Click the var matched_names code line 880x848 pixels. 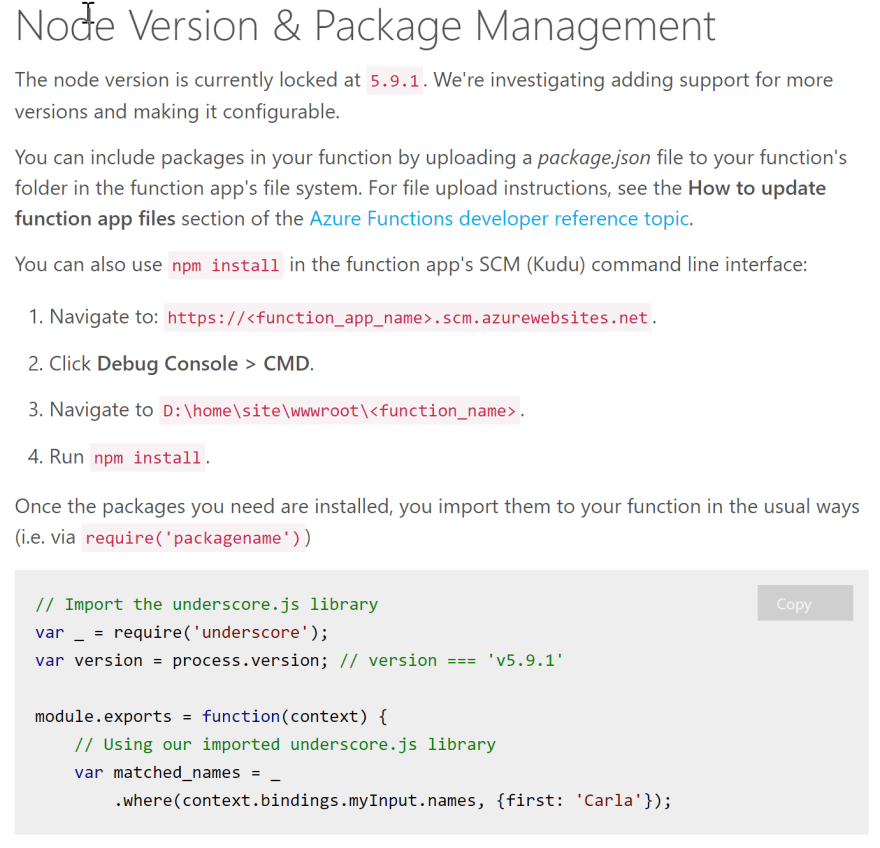[177, 772]
